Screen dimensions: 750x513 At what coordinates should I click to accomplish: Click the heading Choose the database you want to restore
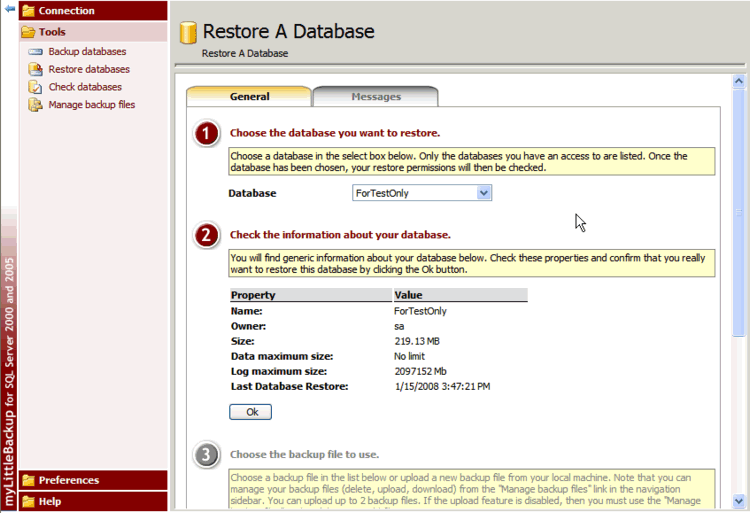(335, 133)
